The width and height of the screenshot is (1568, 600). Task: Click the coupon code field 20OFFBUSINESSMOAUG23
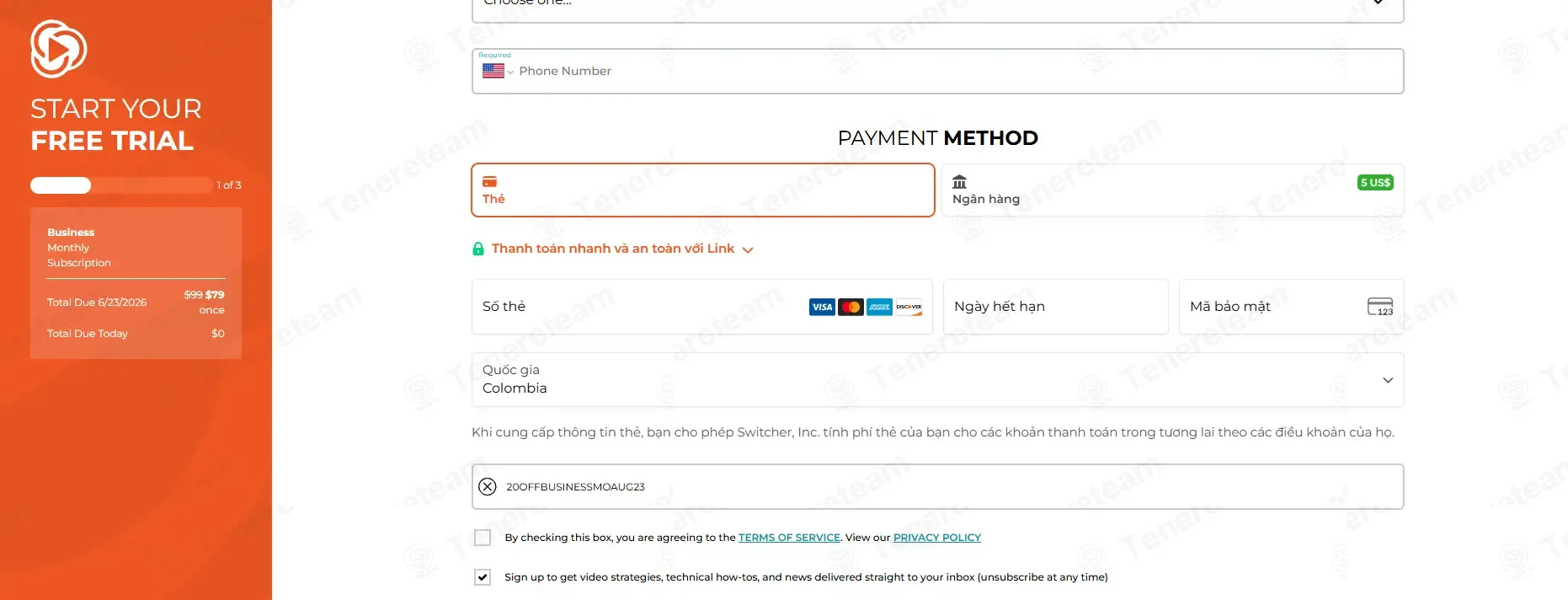click(x=937, y=486)
